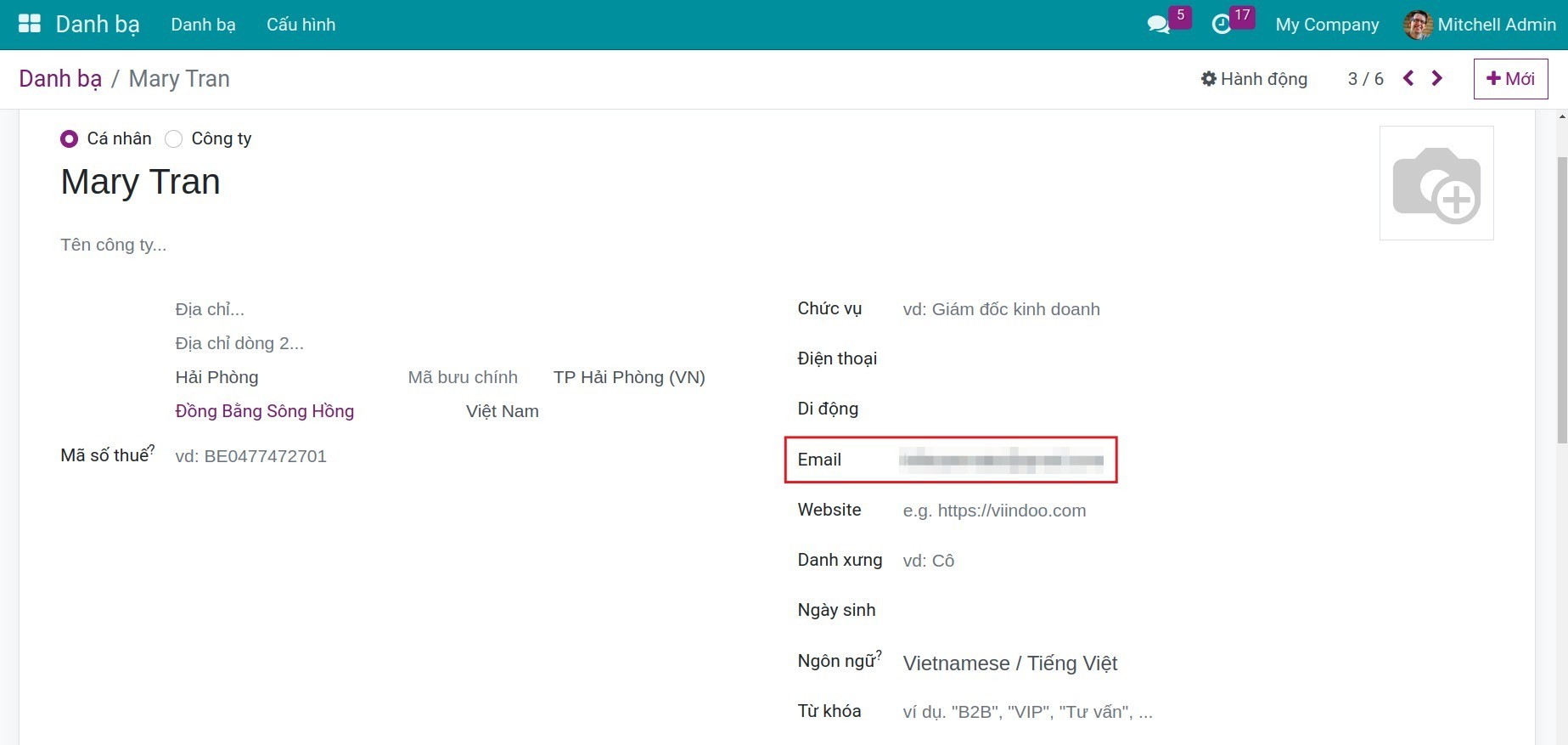Open the apps grid menu icon
1568x745 pixels.
click(29, 24)
